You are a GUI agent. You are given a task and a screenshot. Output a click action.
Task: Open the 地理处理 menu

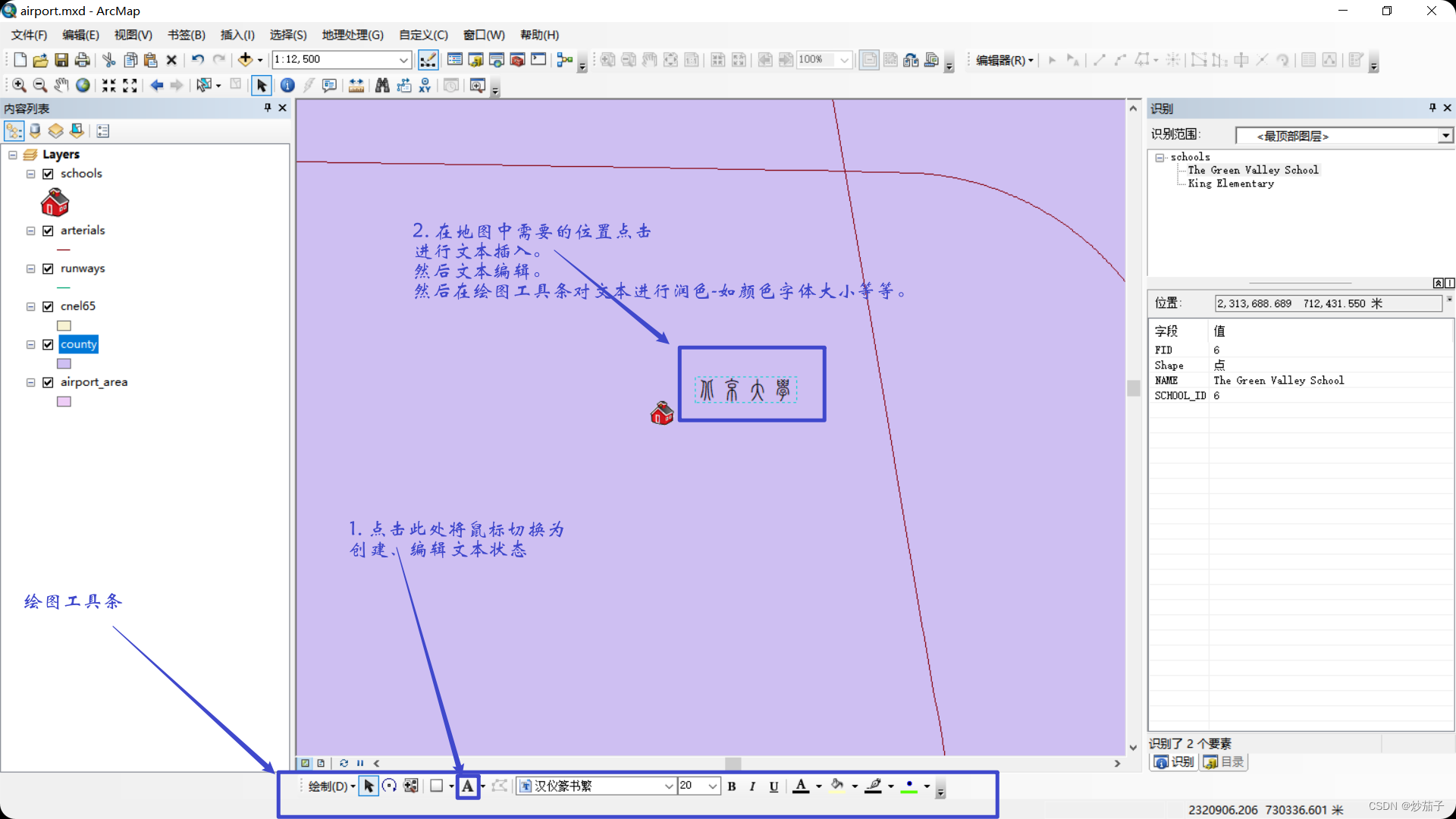pyautogui.click(x=353, y=35)
